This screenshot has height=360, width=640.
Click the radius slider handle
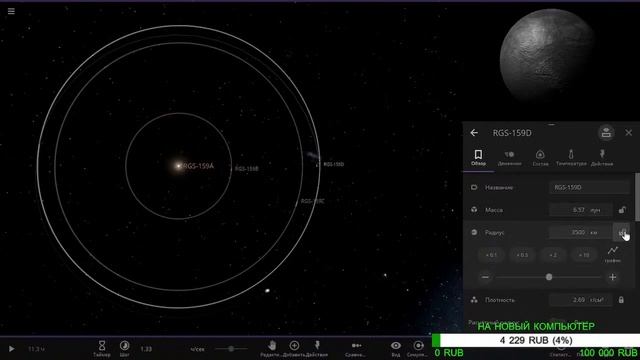[549, 277]
